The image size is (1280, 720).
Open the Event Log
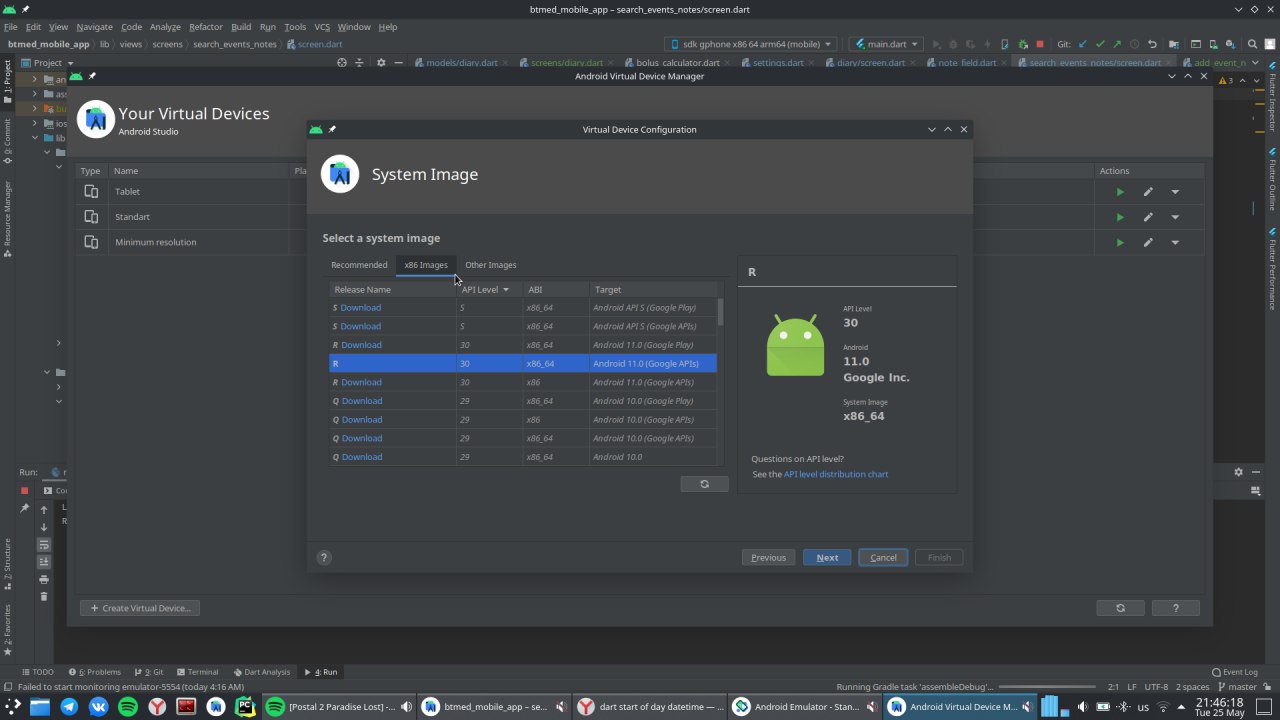(1234, 672)
